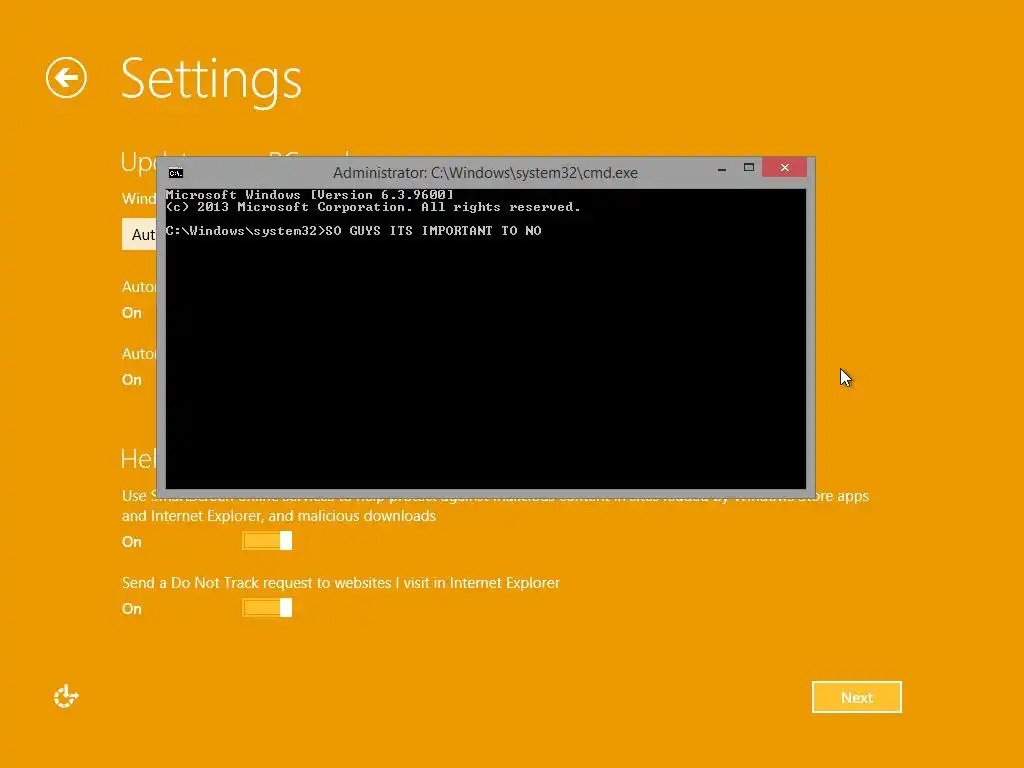Close the Administrator cmd.exe window
1024x768 pixels.
784,168
